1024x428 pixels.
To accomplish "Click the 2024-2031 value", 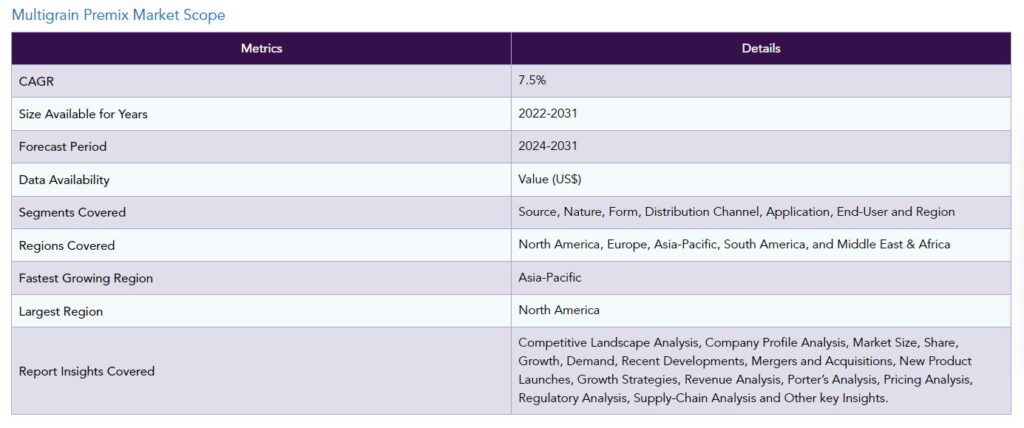I will [548, 146].
